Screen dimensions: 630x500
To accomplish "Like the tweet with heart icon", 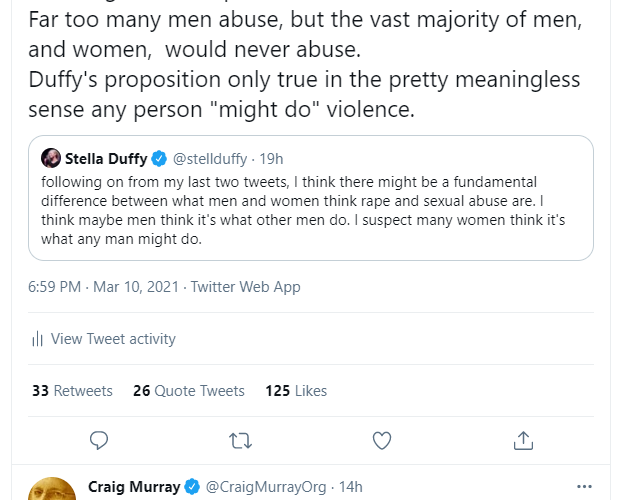I will 382,440.
